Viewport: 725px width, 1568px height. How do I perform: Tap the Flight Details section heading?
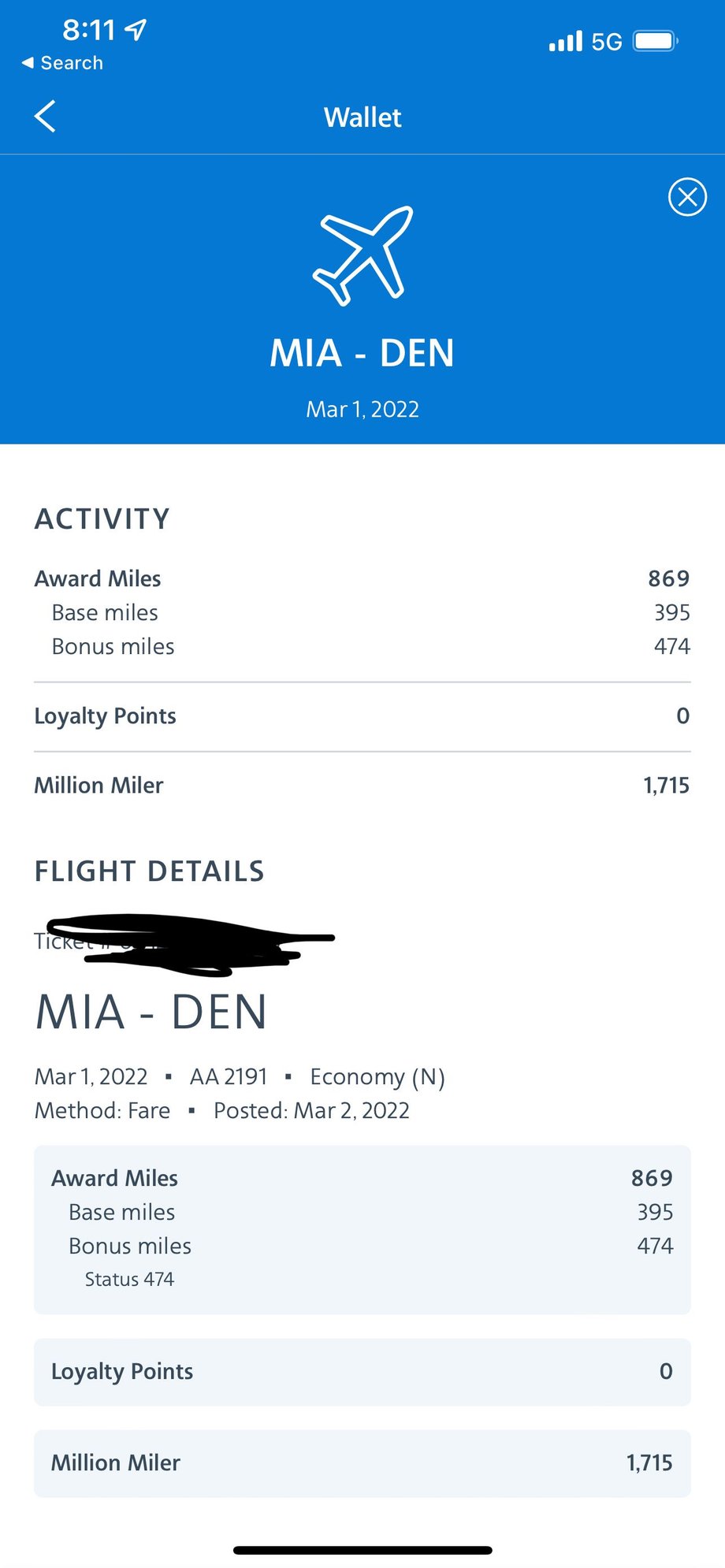[x=150, y=871]
